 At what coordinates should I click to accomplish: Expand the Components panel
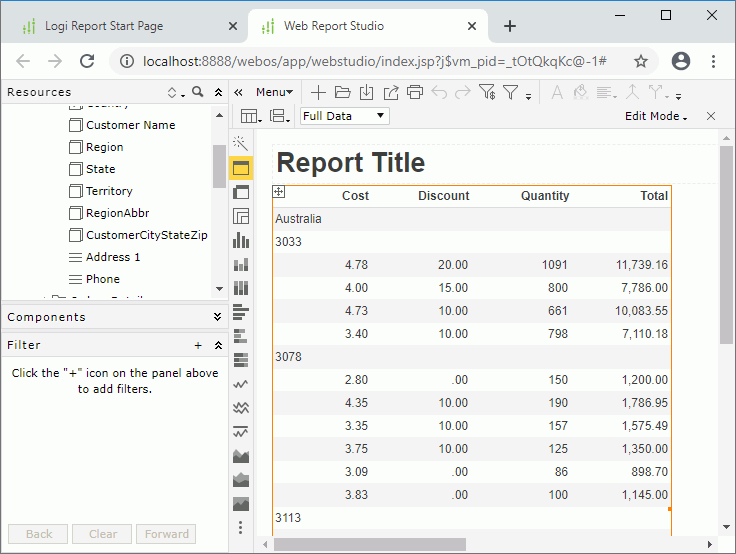pyautogui.click(x=217, y=317)
